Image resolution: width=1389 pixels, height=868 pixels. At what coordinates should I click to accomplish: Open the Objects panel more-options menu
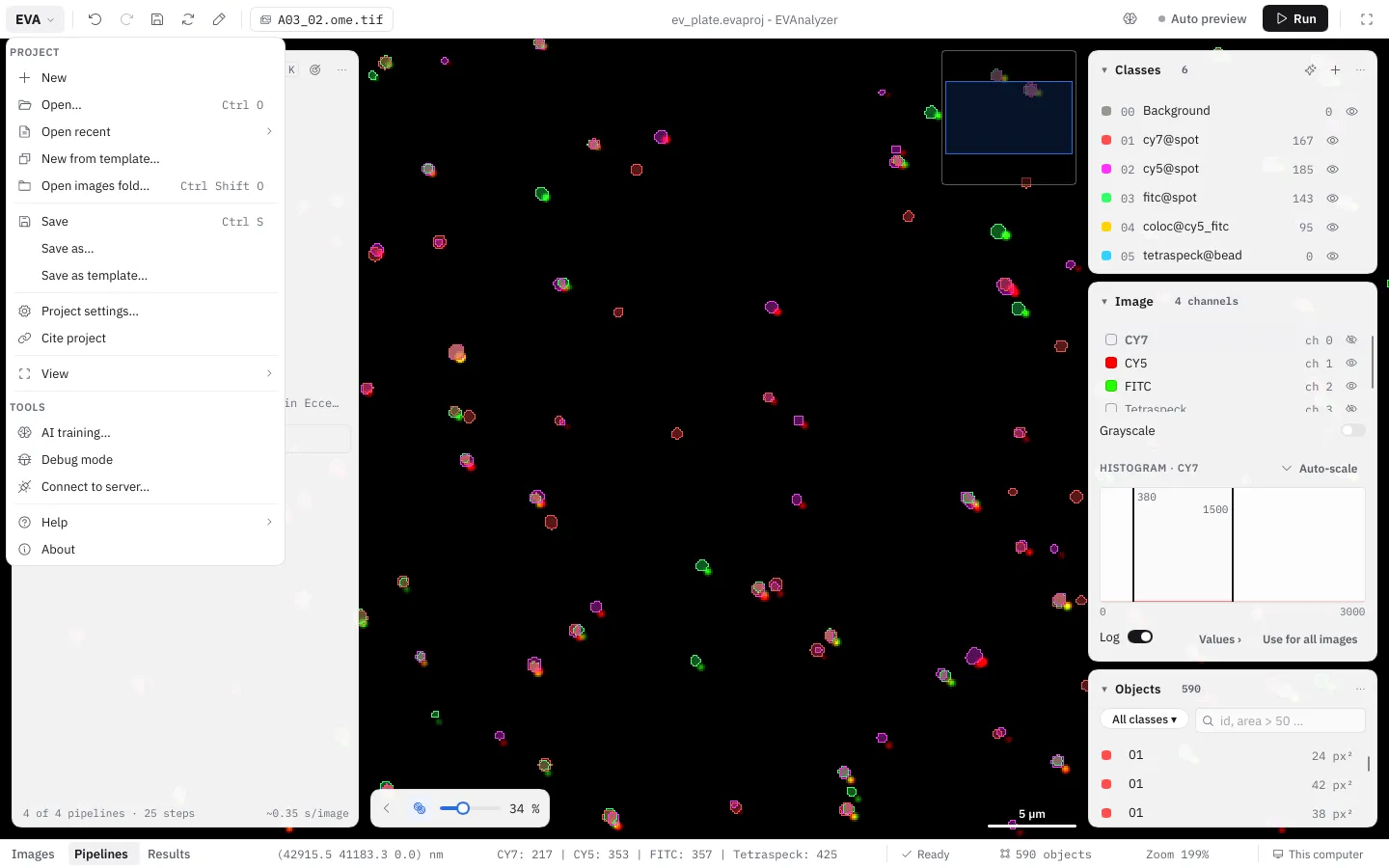(1360, 690)
